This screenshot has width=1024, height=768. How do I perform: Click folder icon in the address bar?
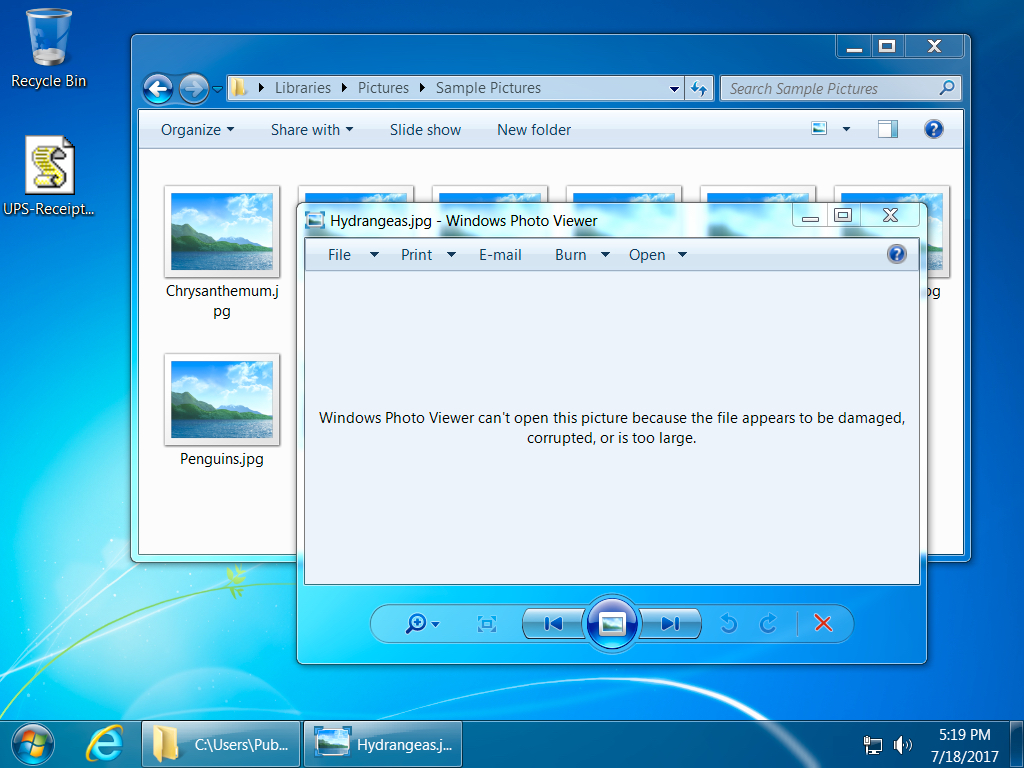coord(239,88)
